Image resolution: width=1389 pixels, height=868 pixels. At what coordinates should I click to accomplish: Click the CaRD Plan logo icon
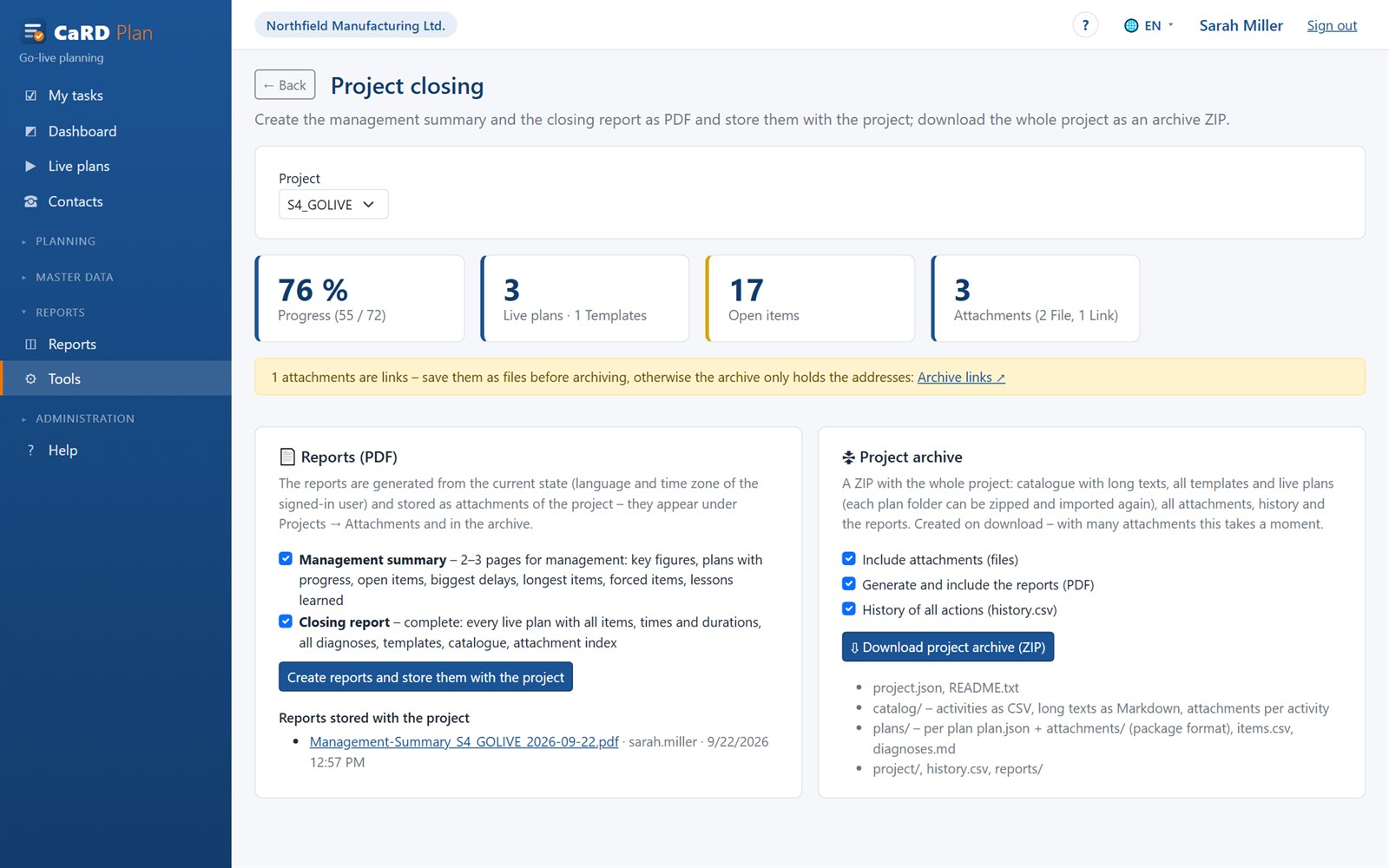click(x=34, y=32)
